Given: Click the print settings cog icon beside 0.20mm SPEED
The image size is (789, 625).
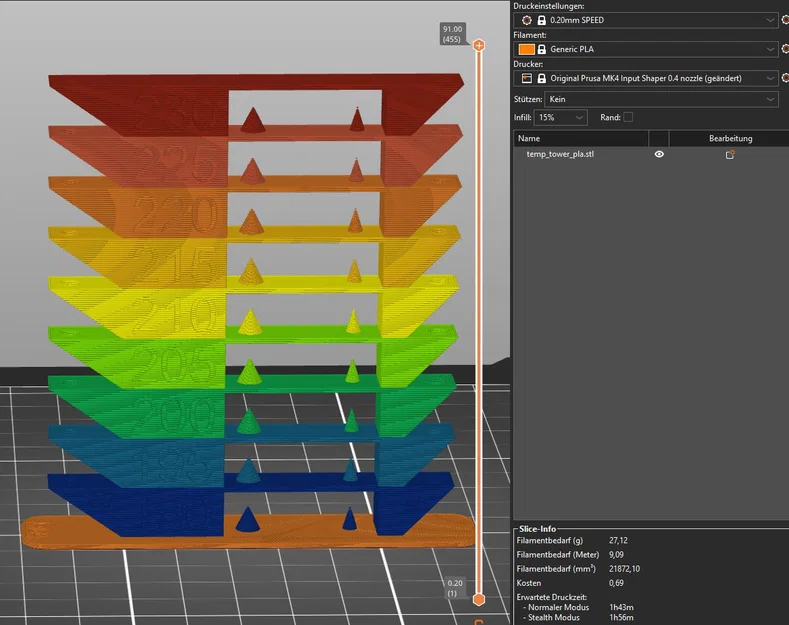Looking at the screenshot, I should point(526,20).
